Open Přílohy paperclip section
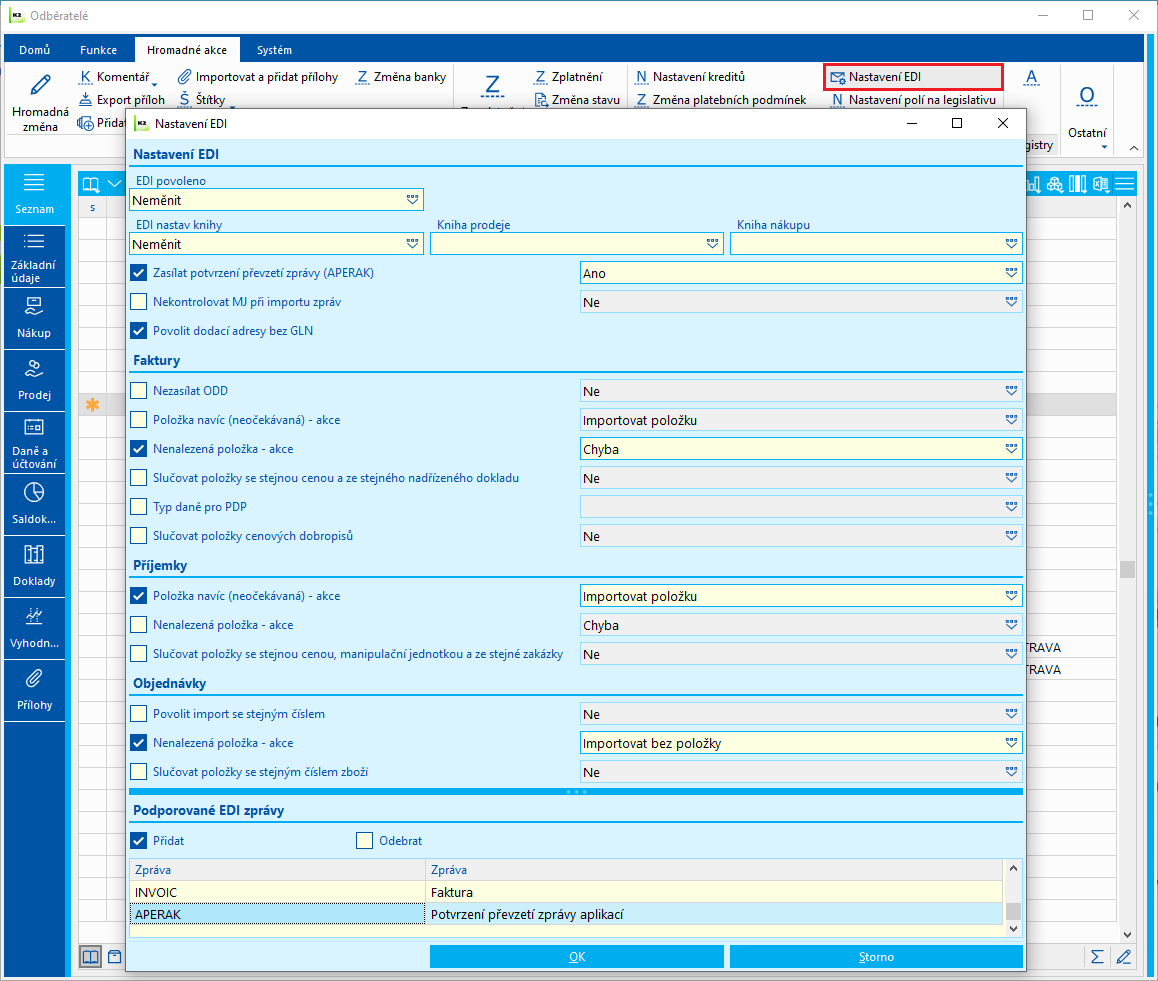Image resolution: width=1158 pixels, height=981 pixels. [x=34, y=691]
